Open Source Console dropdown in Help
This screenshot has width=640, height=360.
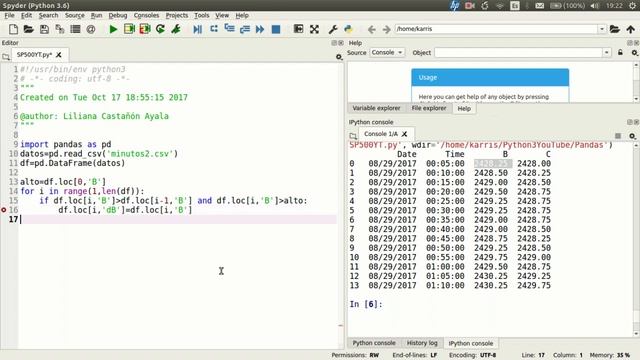coord(387,53)
